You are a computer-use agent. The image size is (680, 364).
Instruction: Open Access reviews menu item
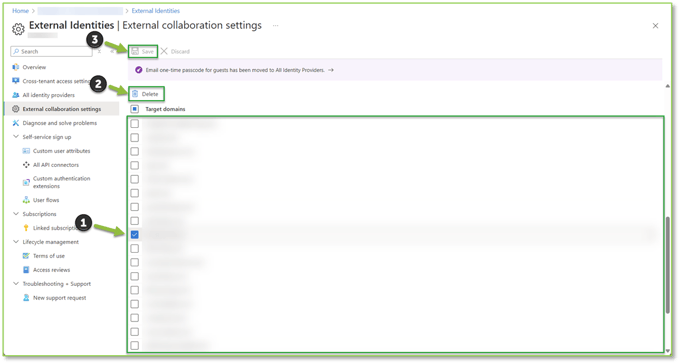click(51, 270)
